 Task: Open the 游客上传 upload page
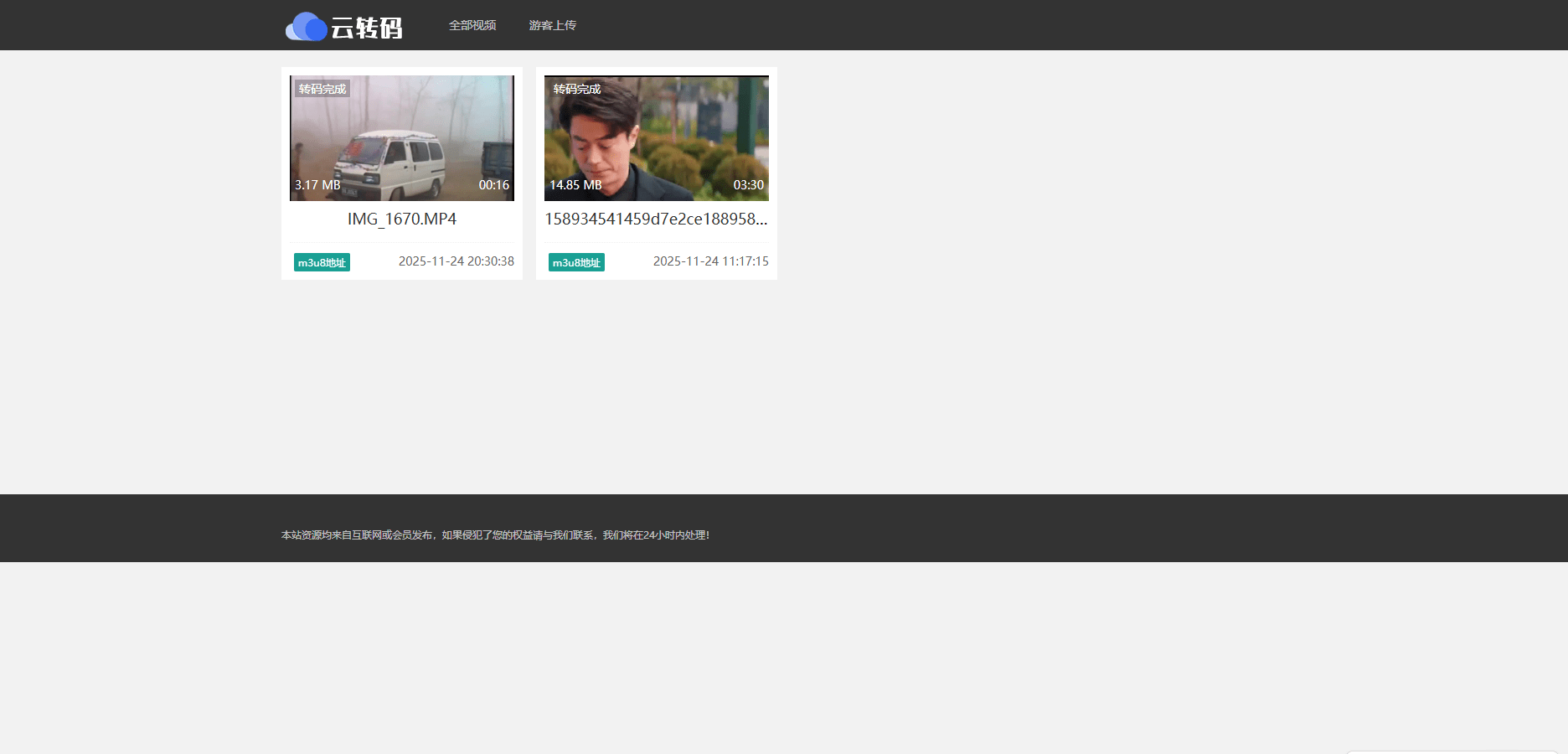pyautogui.click(x=552, y=25)
